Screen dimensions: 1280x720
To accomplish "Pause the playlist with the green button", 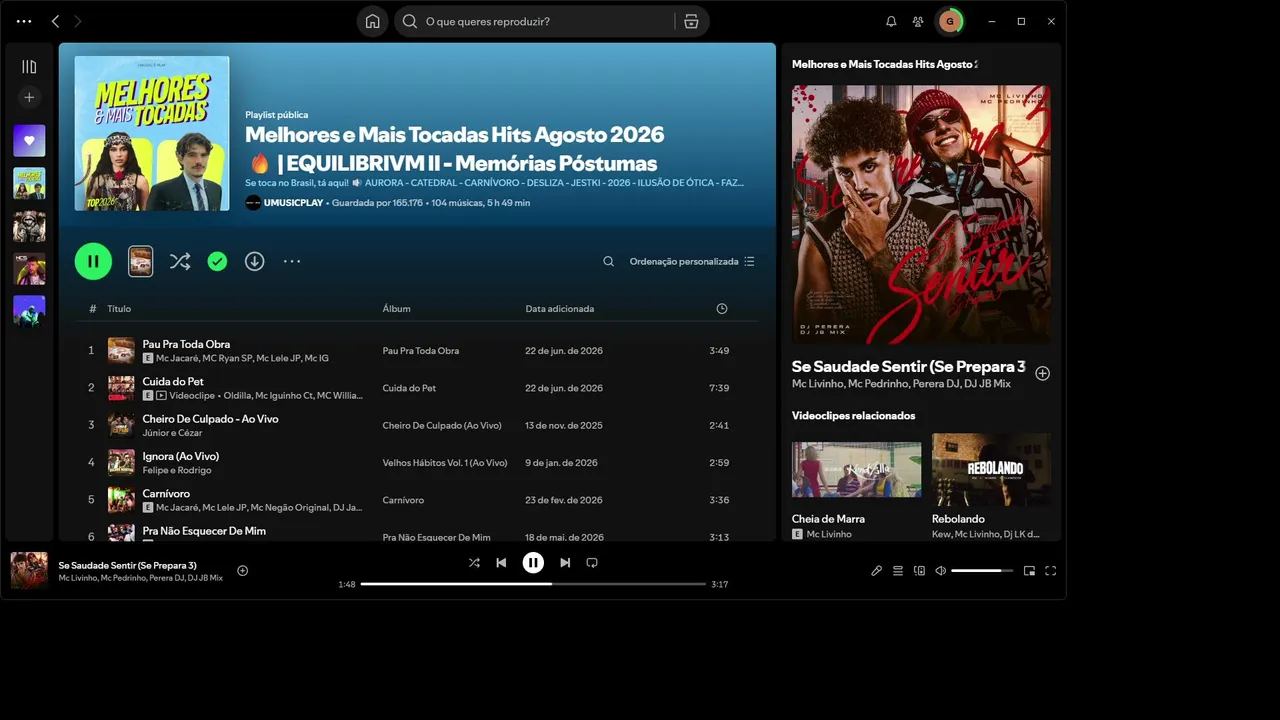I will tap(93, 261).
